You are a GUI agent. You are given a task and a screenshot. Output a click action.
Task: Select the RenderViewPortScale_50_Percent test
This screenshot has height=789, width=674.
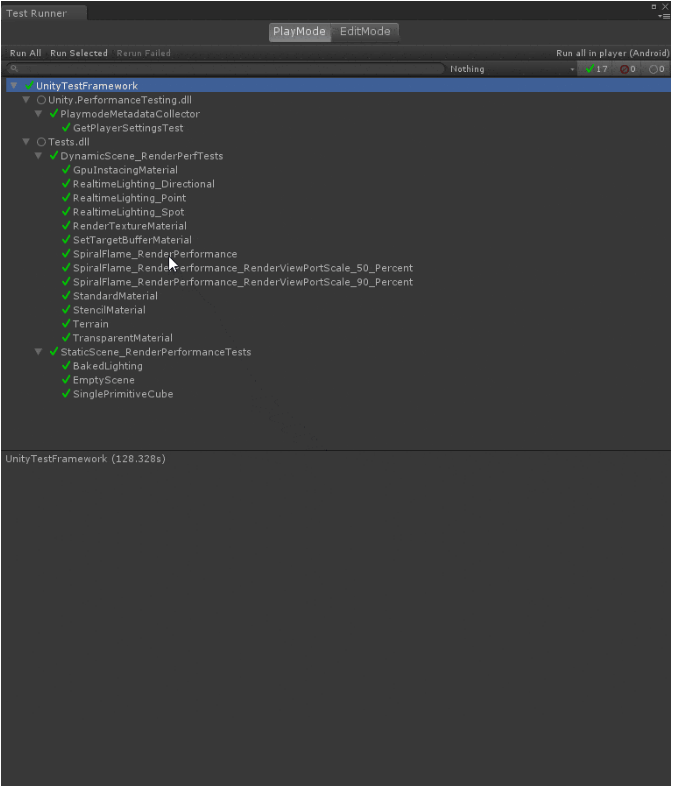pos(338,268)
